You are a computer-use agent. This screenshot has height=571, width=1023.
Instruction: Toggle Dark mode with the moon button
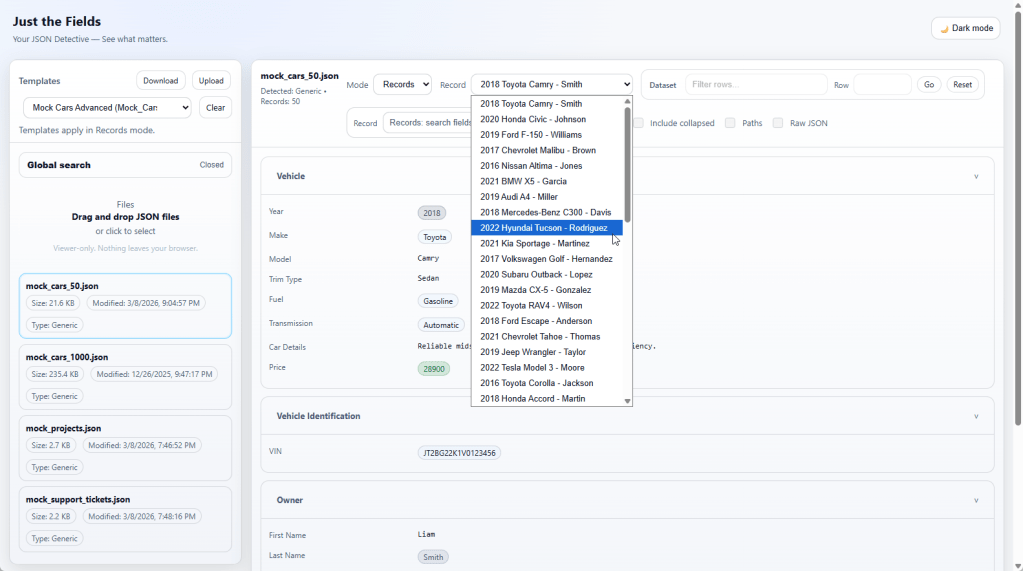click(965, 28)
